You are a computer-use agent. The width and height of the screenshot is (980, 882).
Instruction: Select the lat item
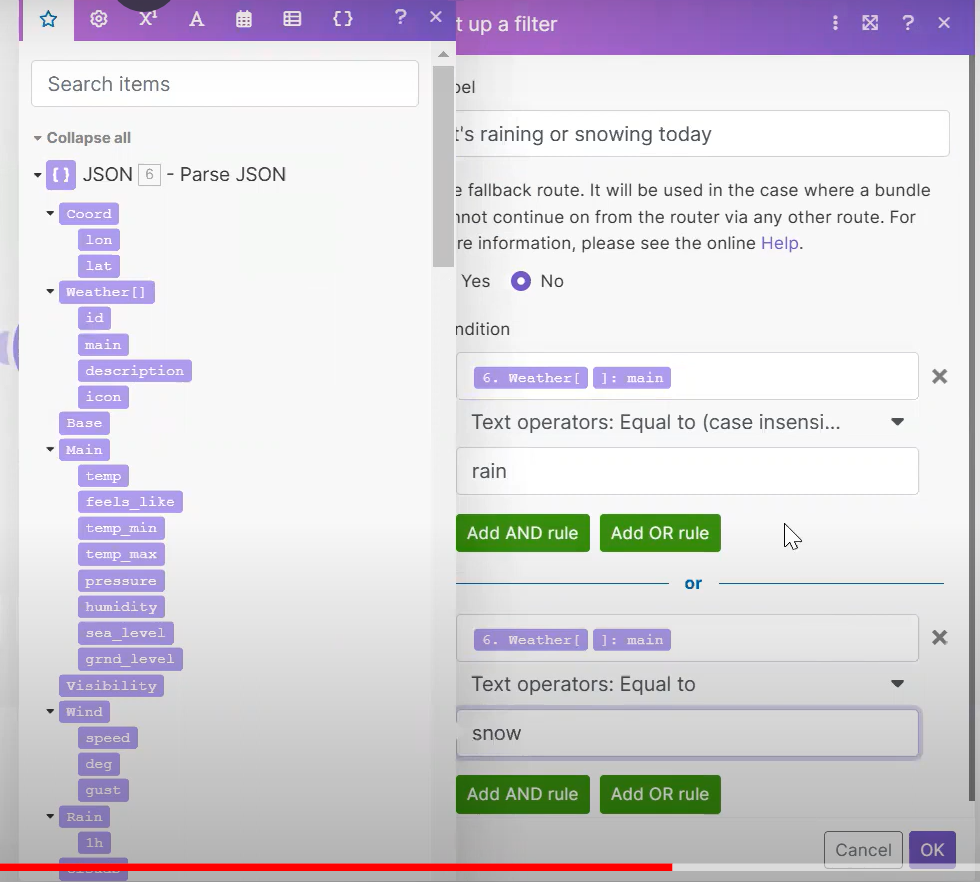click(99, 266)
